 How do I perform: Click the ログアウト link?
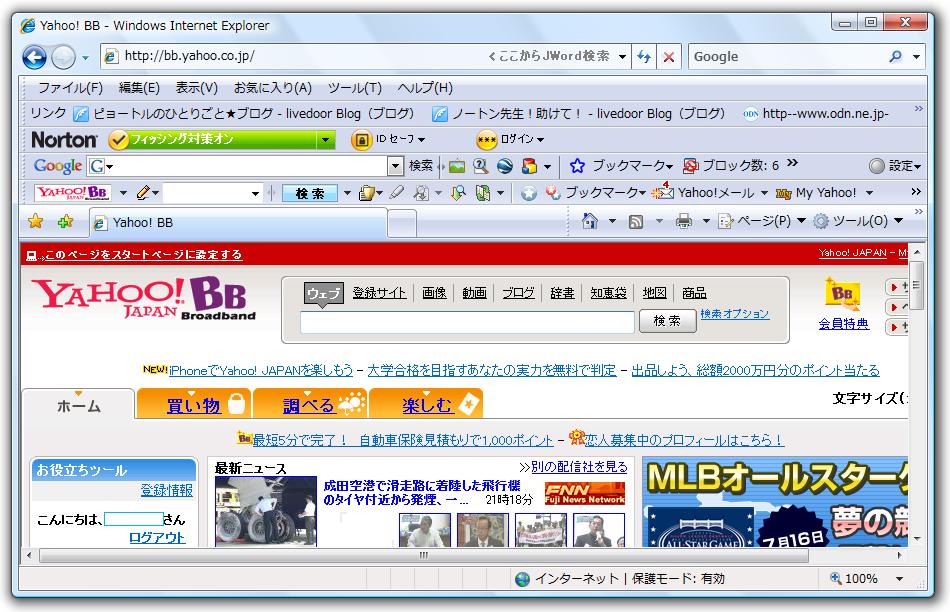157,537
